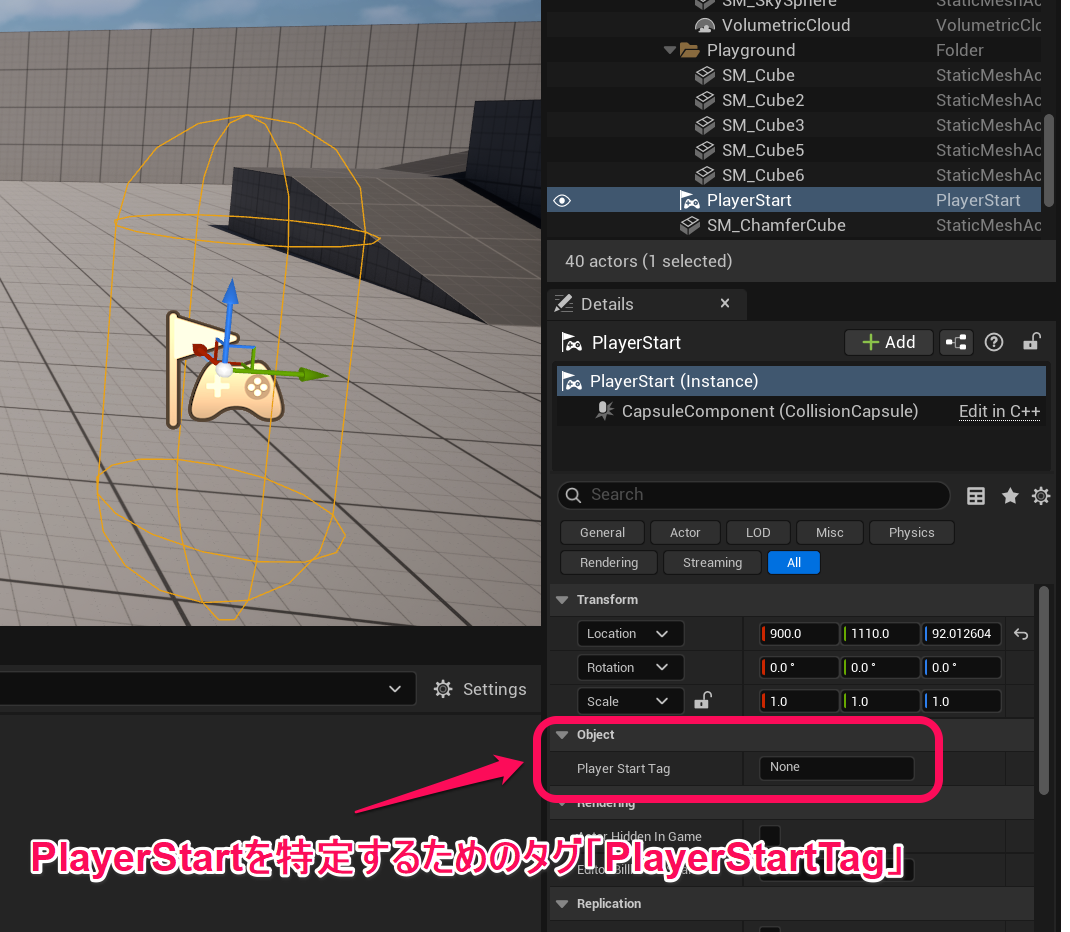Image resolution: width=1070 pixels, height=932 pixels.
Task: Select the LOD filter
Action: pyautogui.click(x=758, y=533)
